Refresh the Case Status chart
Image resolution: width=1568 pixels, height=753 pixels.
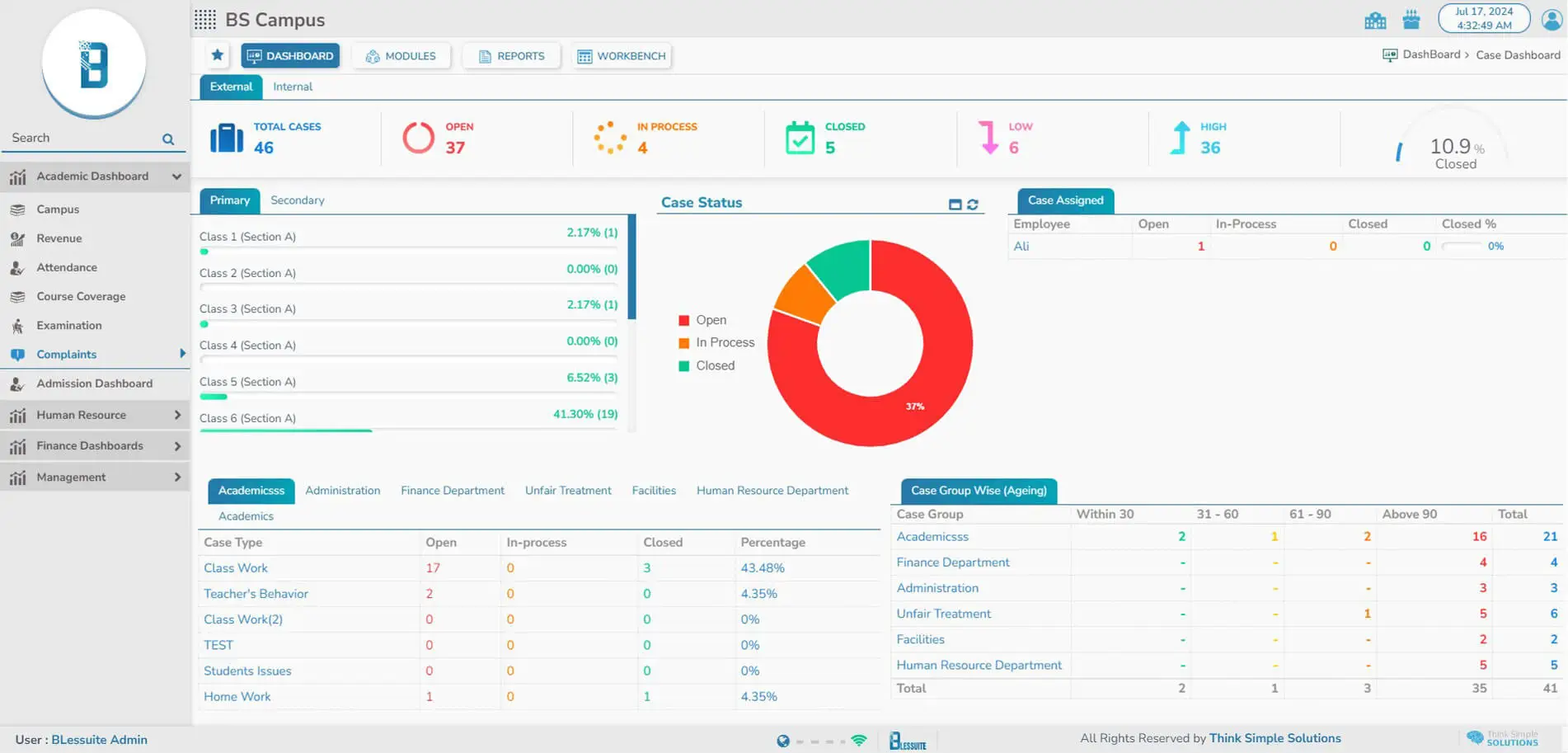(973, 205)
